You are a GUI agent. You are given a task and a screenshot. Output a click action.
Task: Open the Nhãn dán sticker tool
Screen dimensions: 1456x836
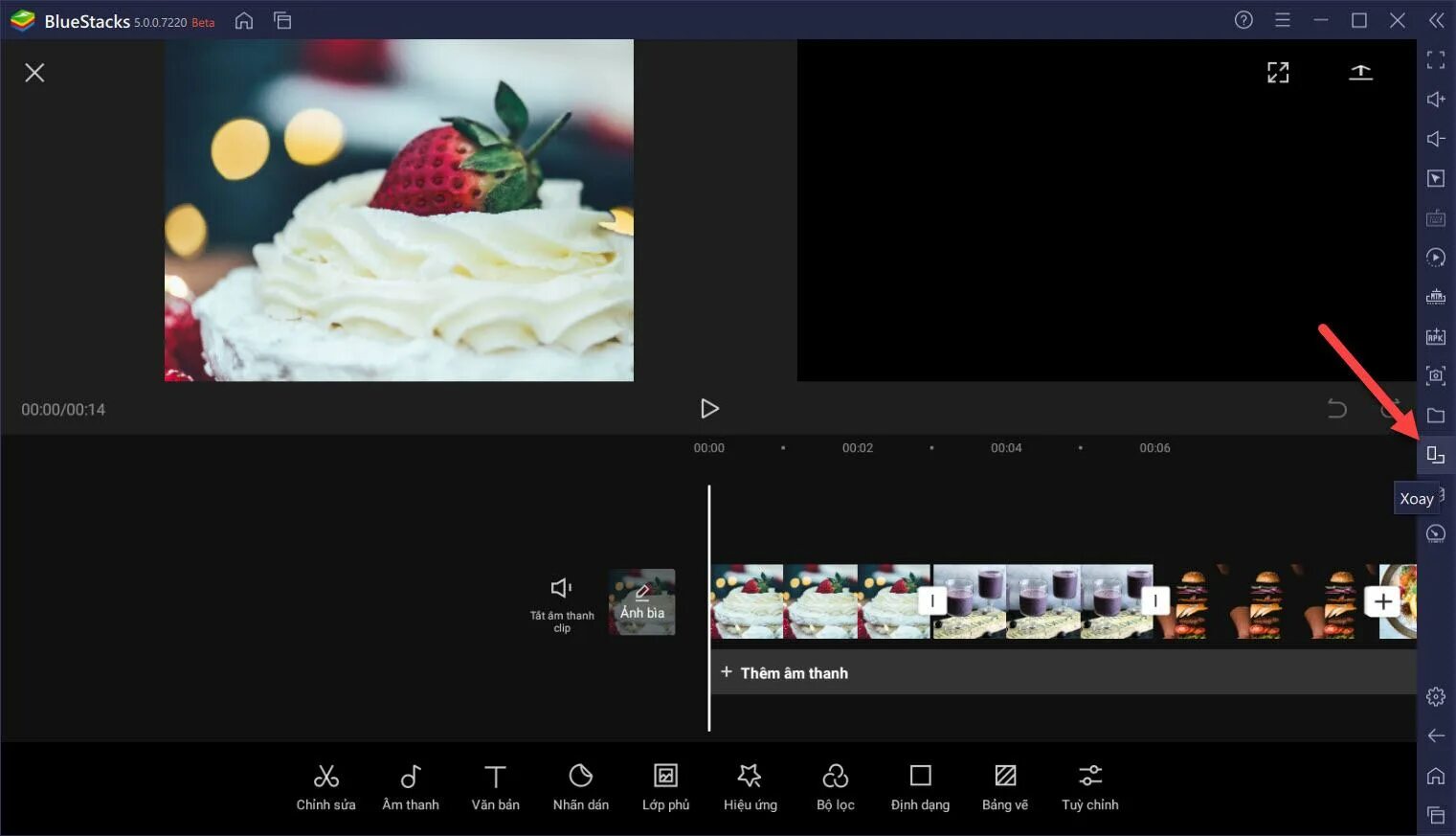(580, 787)
